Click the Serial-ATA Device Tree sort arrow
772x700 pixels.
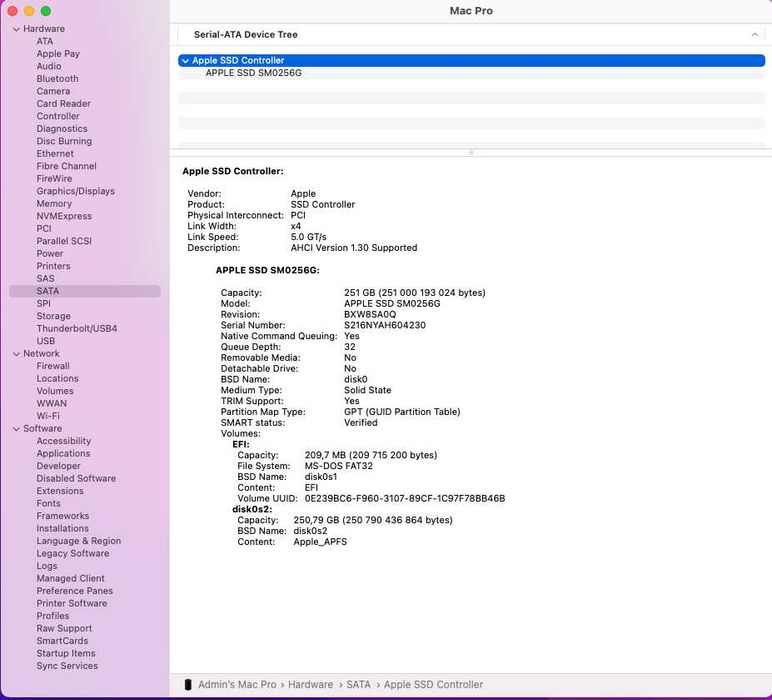tap(754, 34)
